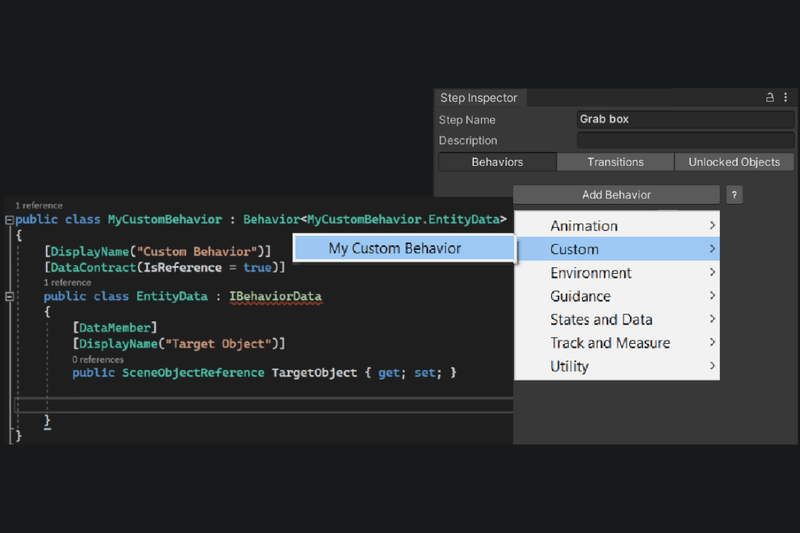
Task: Collapse the MyCustomBehavior class code block
Action: (x=9, y=219)
